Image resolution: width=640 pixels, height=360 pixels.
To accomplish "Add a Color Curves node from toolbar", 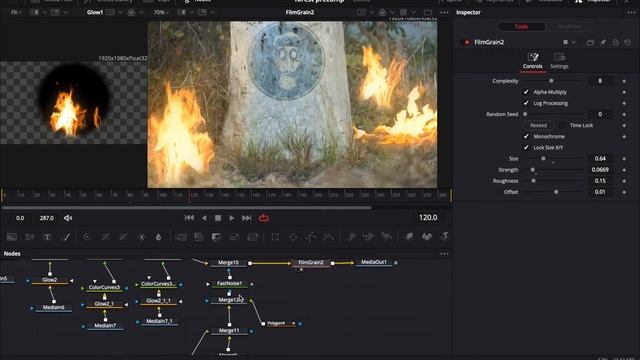I will [105, 237].
